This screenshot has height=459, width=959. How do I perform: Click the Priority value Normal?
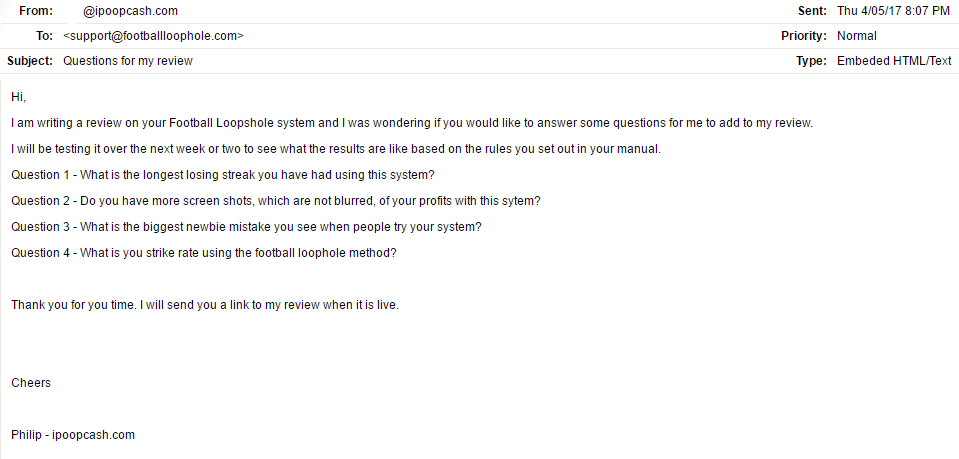857,36
